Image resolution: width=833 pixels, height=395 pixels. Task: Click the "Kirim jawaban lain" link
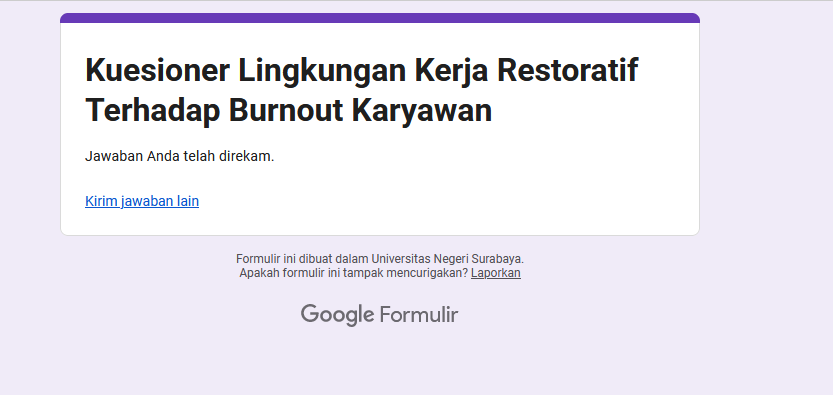coord(142,201)
